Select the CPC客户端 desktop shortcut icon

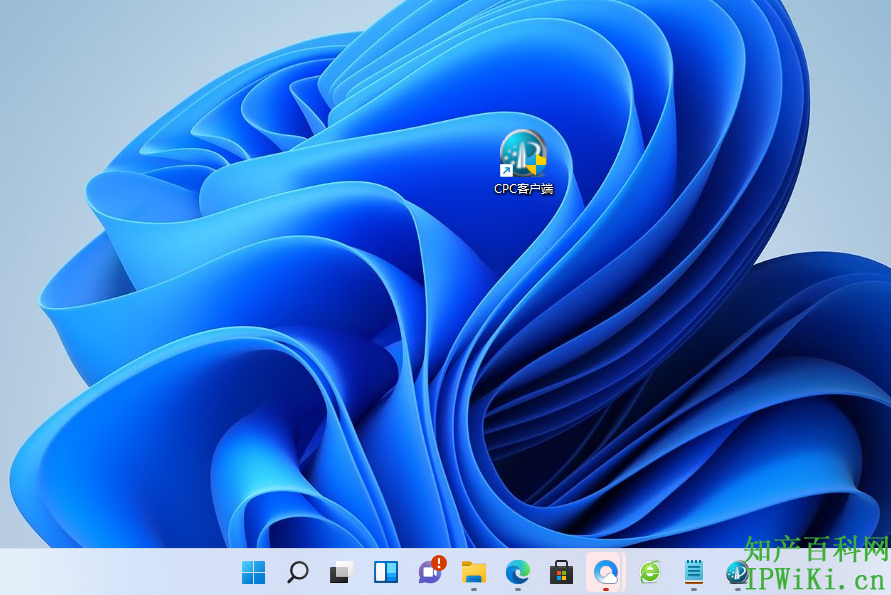click(523, 153)
